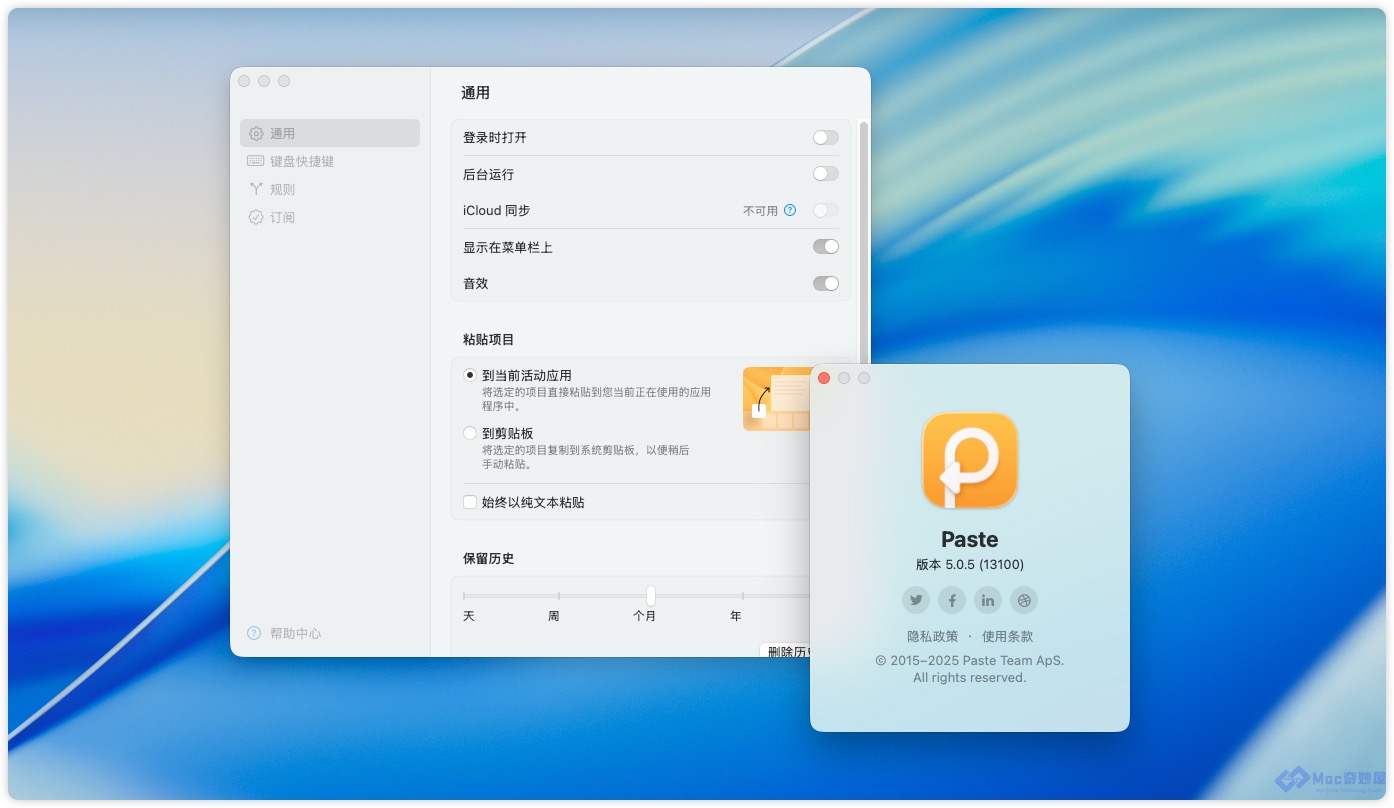This screenshot has width=1394, height=808.
Task: Open the 通用 settings section in sidebar
Action: coord(330,133)
